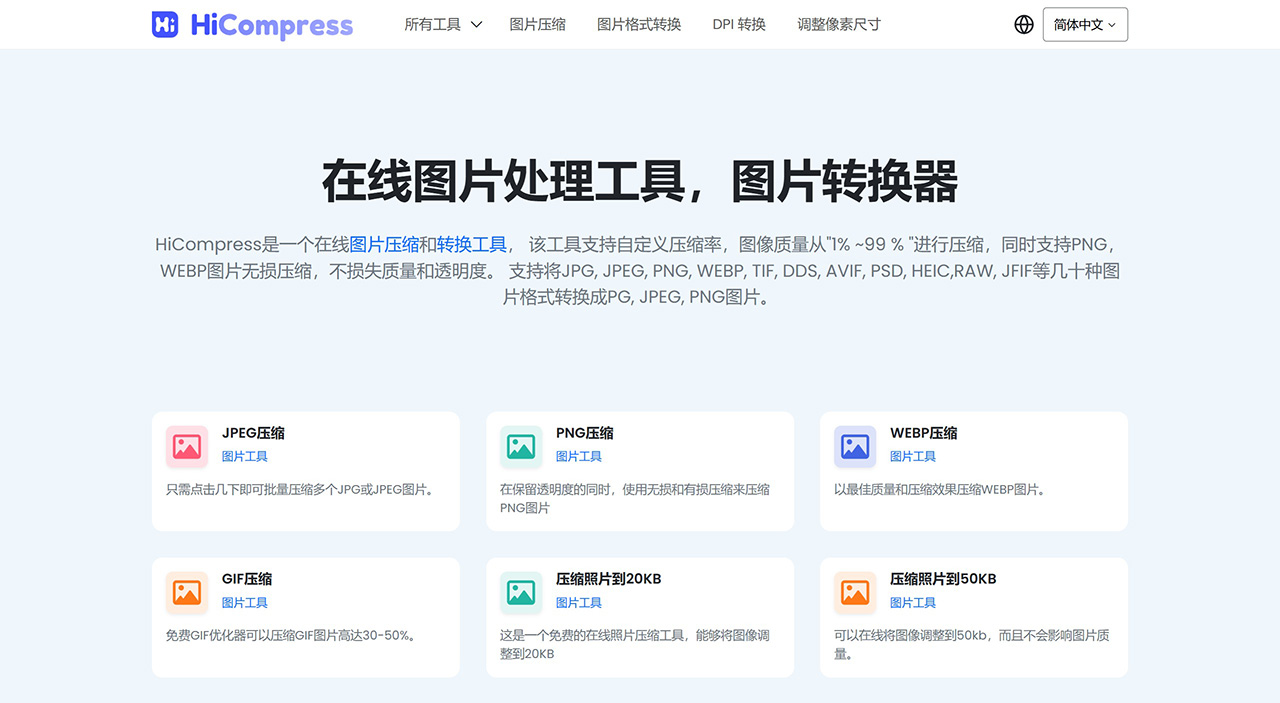Follow the 转换工具 hyperlink
This screenshot has width=1280, height=703.
point(470,242)
